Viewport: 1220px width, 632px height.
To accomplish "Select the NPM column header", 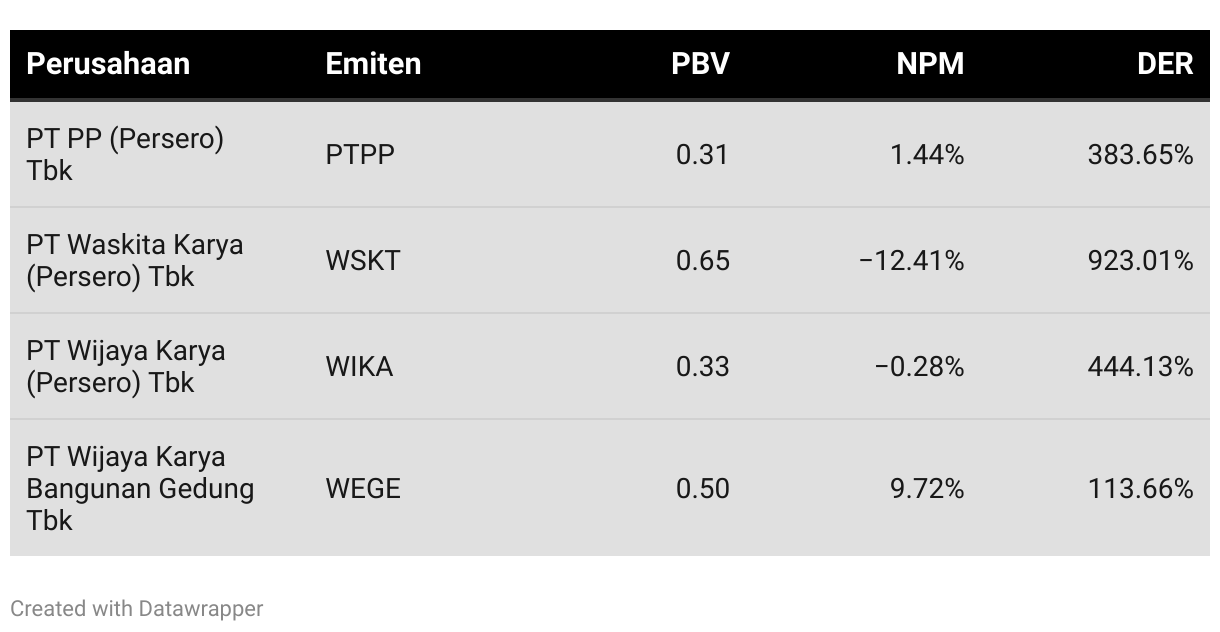I will pyautogui.click(x=930, y=64).
